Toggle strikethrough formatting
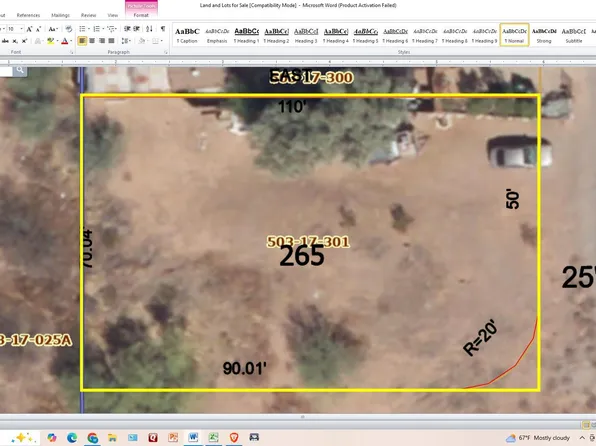 tap(5, 41)
